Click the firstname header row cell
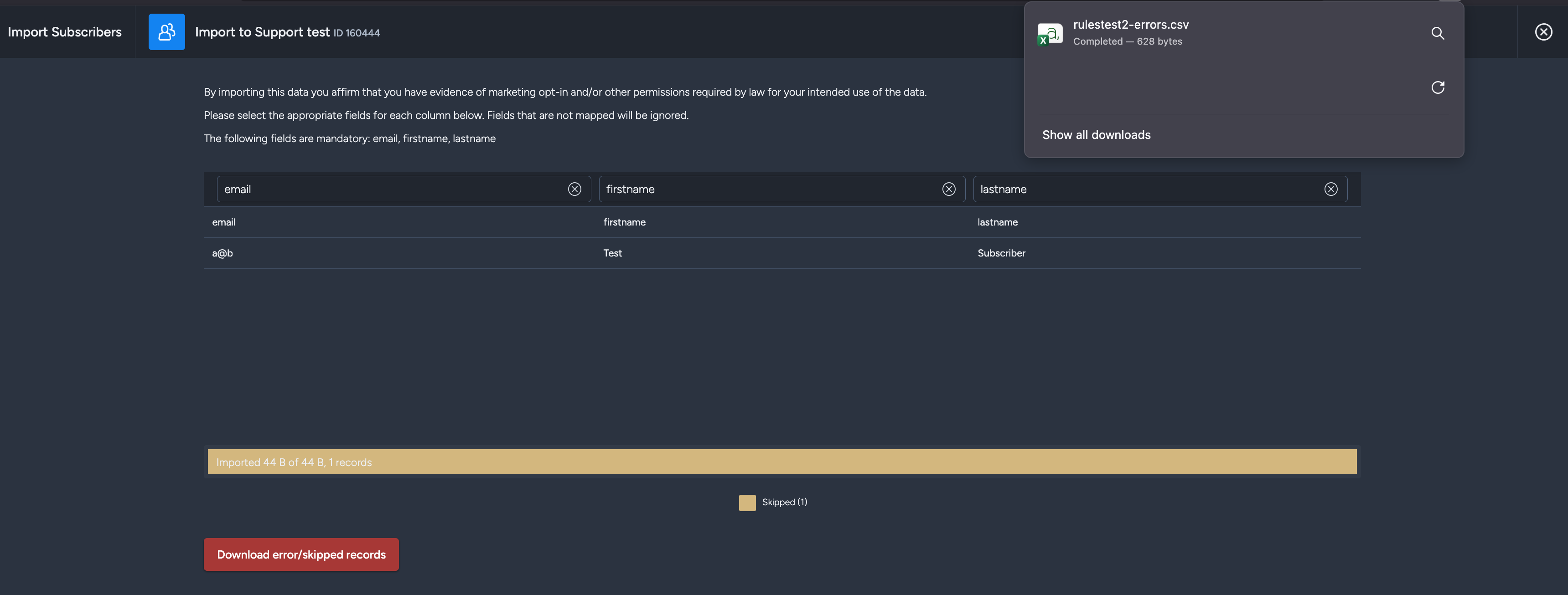Image resolution: width=1568 pixels, height=595 pixels. 624,222
